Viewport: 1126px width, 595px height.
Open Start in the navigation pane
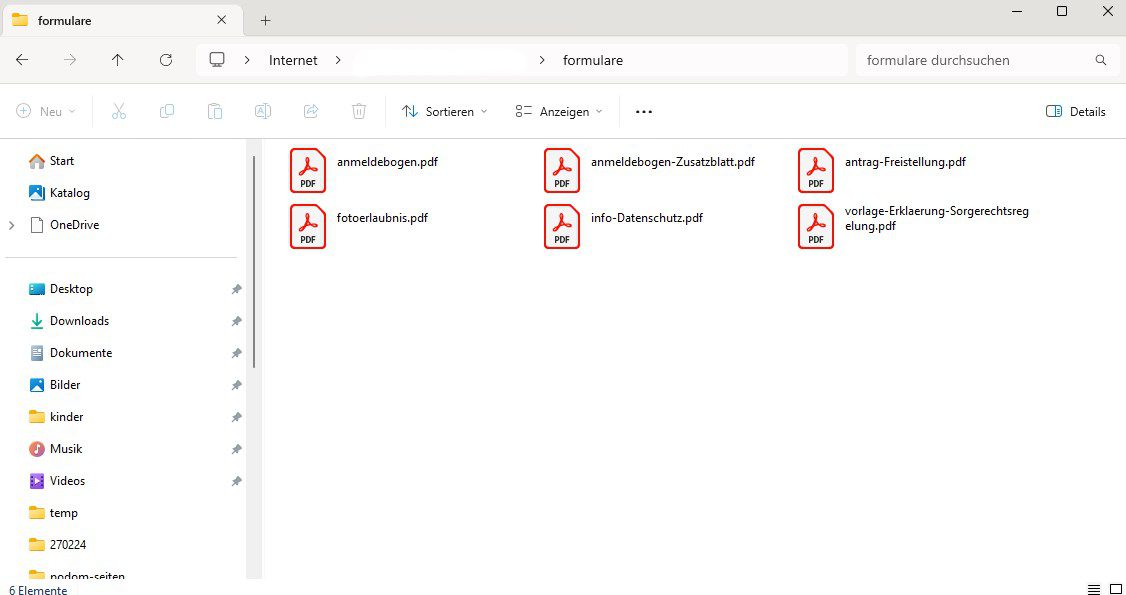coord(62,161)
